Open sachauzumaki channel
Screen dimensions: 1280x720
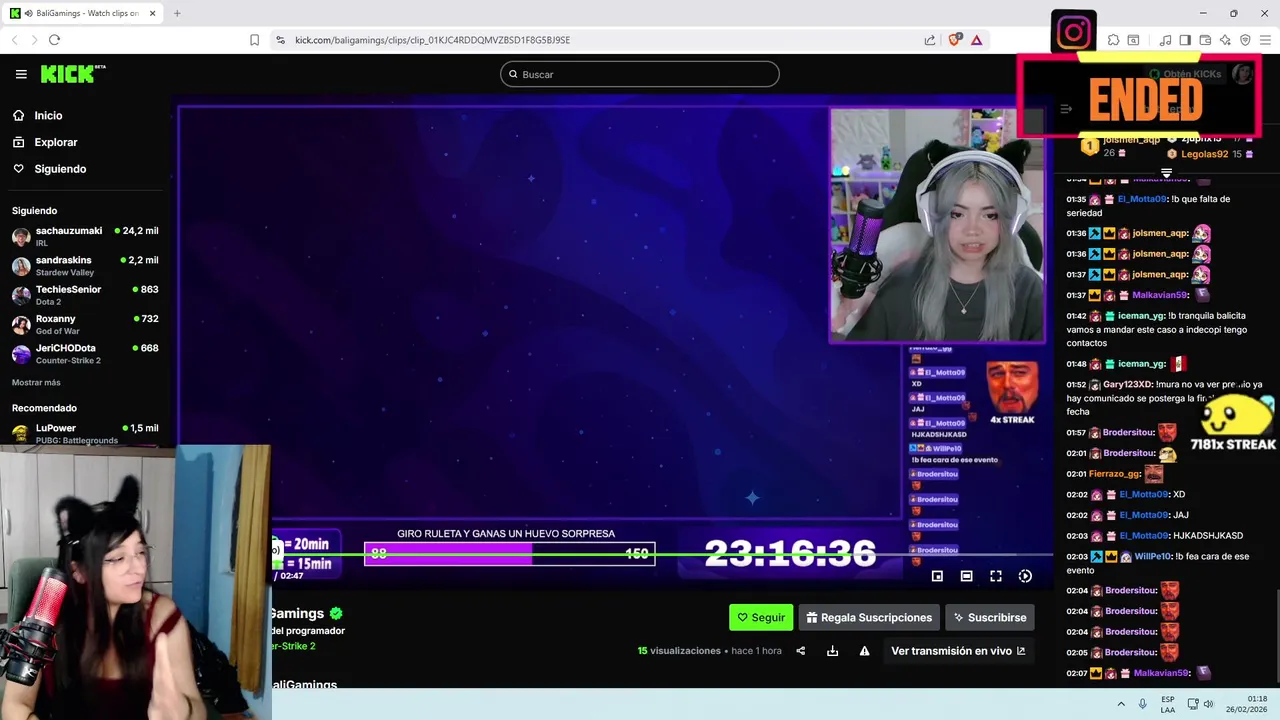click(x=85, y=237)
